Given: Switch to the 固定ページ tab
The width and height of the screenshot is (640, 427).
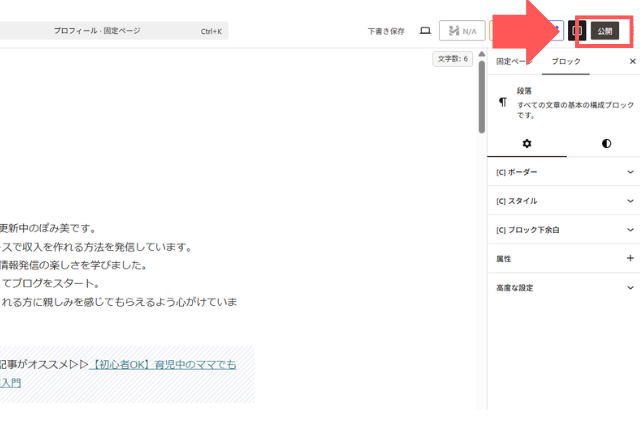Looking at the screenshot, I should [x=513, y=61].
